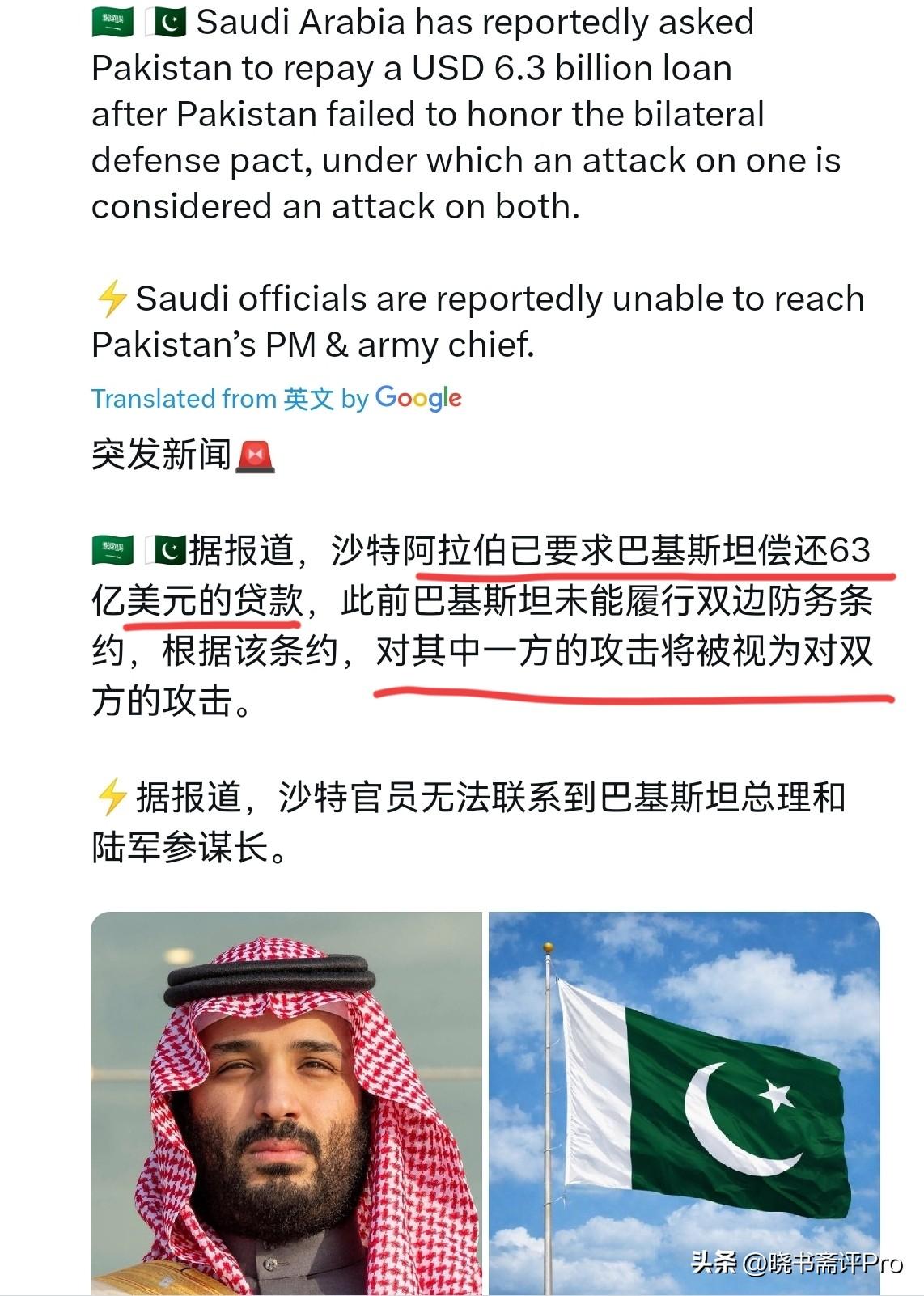Click the 英文 language label
This screenshot has height=1296, width=924.
pyautogui.click(x=308, y=399)
